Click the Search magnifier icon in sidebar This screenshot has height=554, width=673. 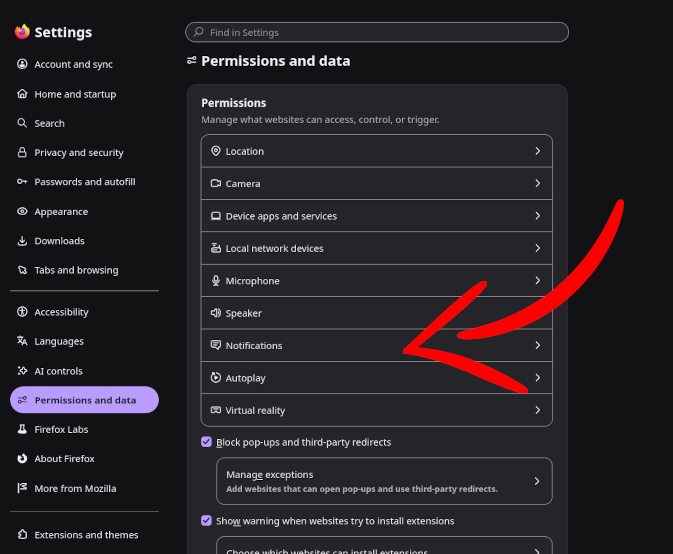pos(22,124)
